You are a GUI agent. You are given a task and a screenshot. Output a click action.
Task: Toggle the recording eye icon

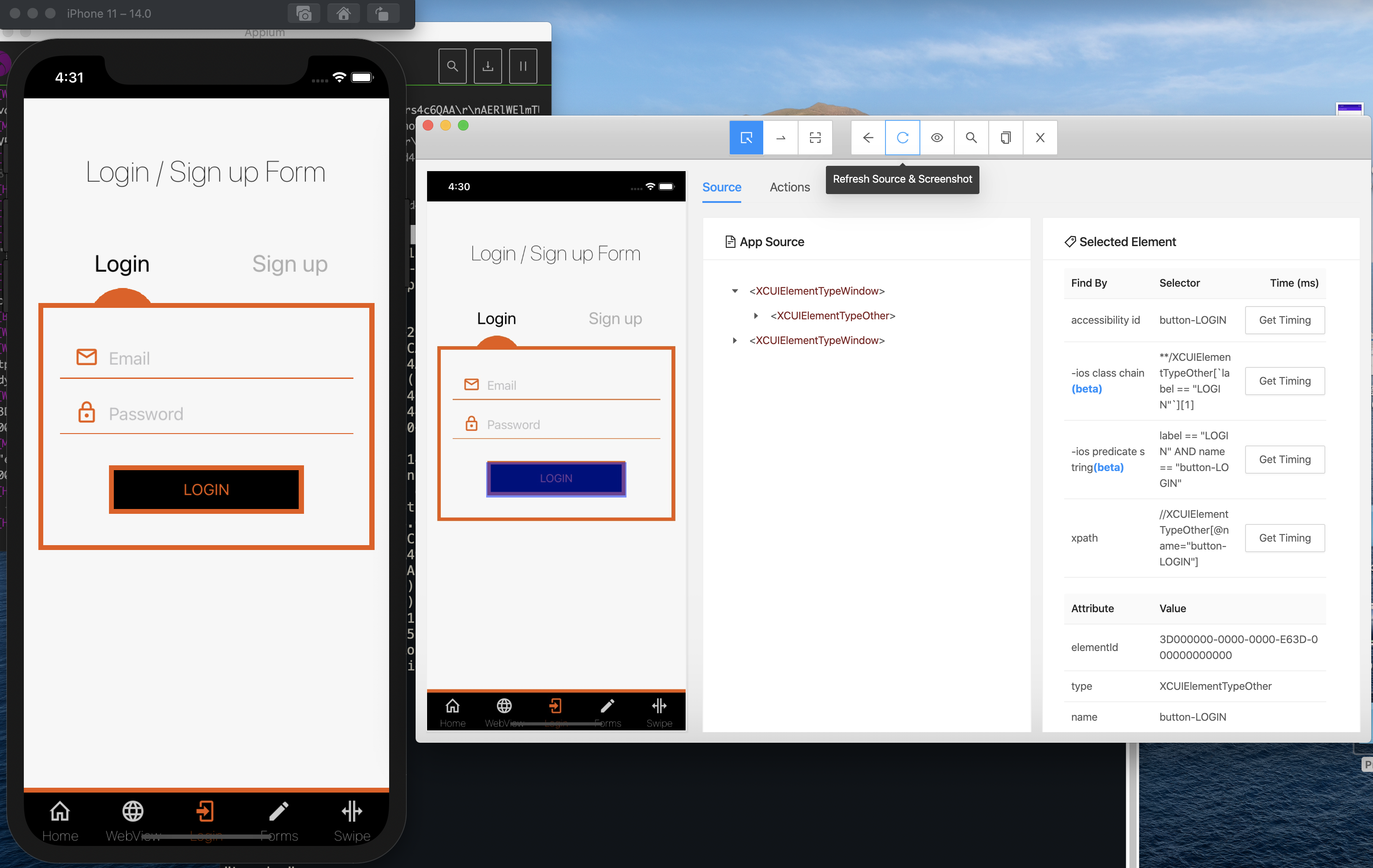click(937, 137)
